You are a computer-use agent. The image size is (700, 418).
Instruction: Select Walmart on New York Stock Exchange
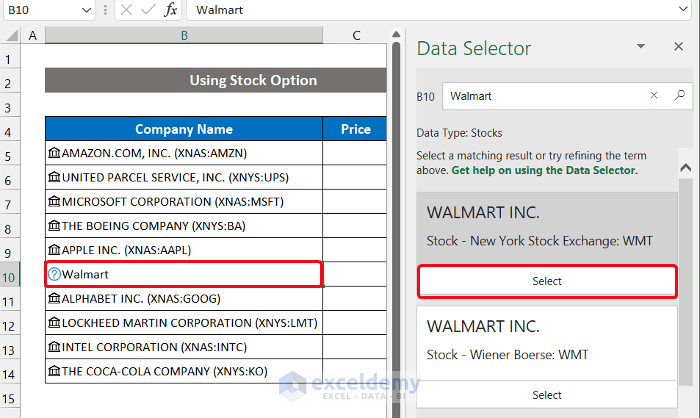pos(547,281)
